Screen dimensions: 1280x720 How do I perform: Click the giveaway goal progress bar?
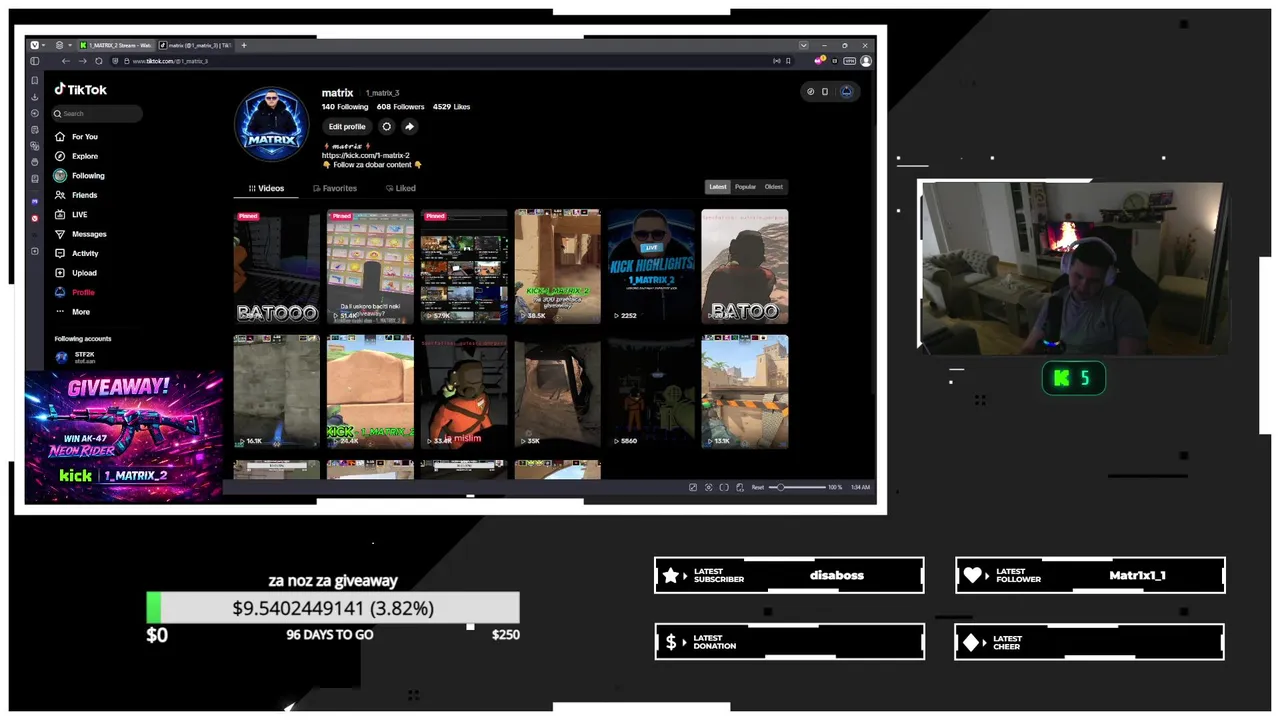pyautogui.click(x=333, y=608)
